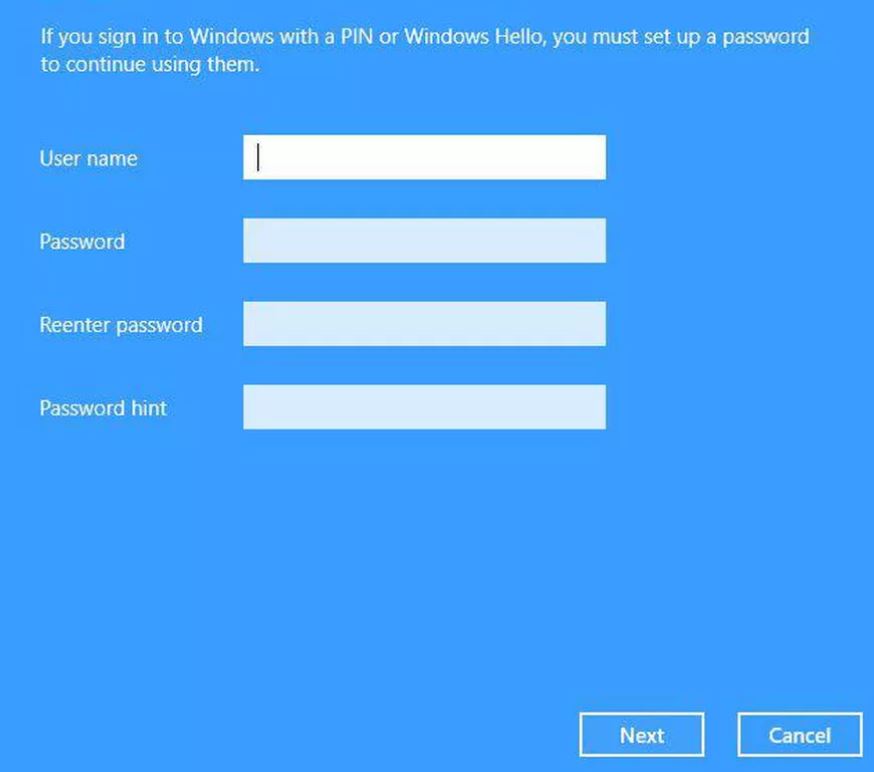Click the "Password" label text

pos(82,242)
